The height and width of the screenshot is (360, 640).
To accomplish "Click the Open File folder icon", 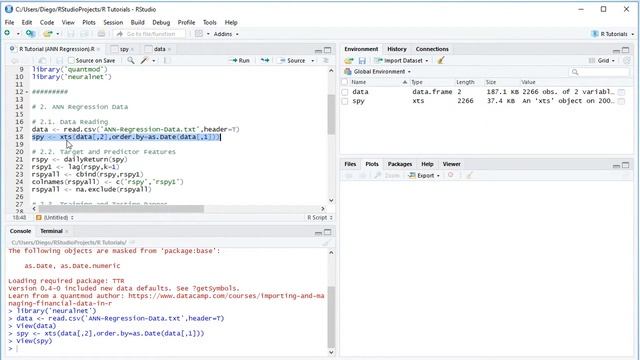I will point(48,34).
